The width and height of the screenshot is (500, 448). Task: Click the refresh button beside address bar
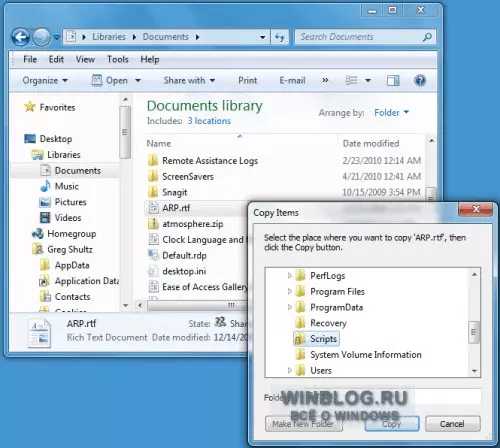pyautogui.click(x=280, y=37)
